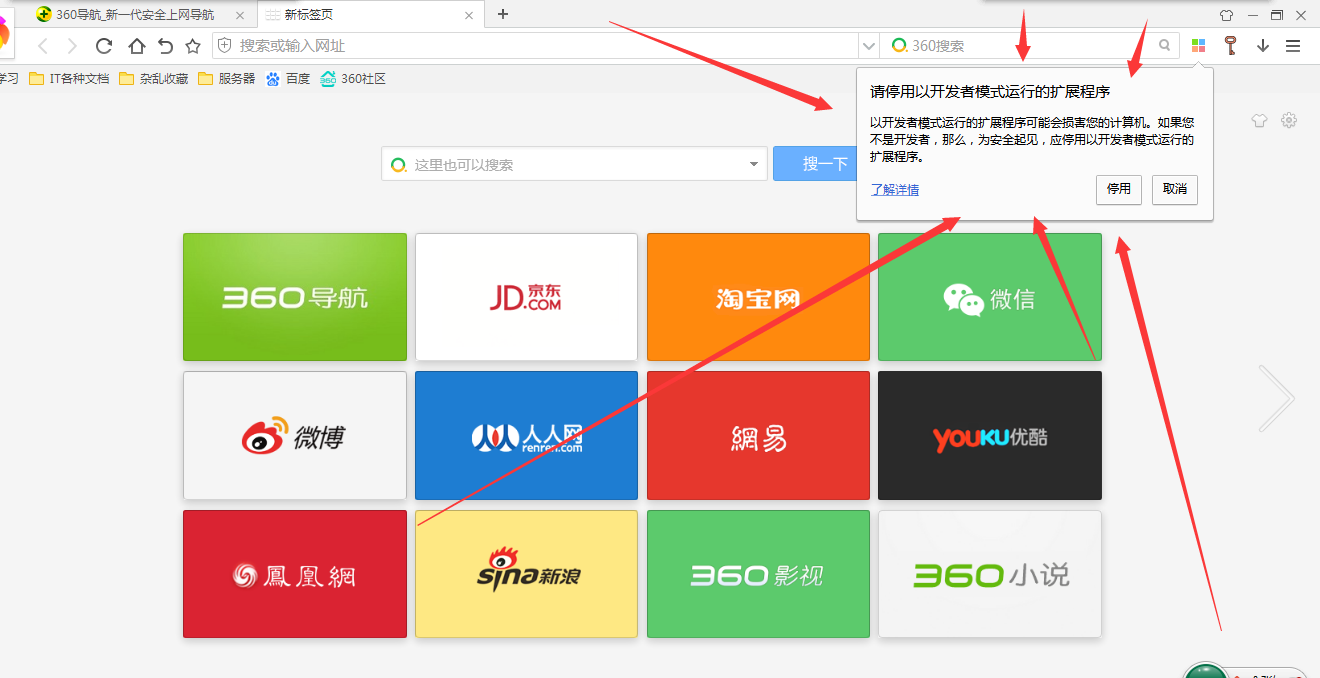Click the forward navigation arrow
The height and width of the screenshot is (678, 1320).
pos(72,46)
